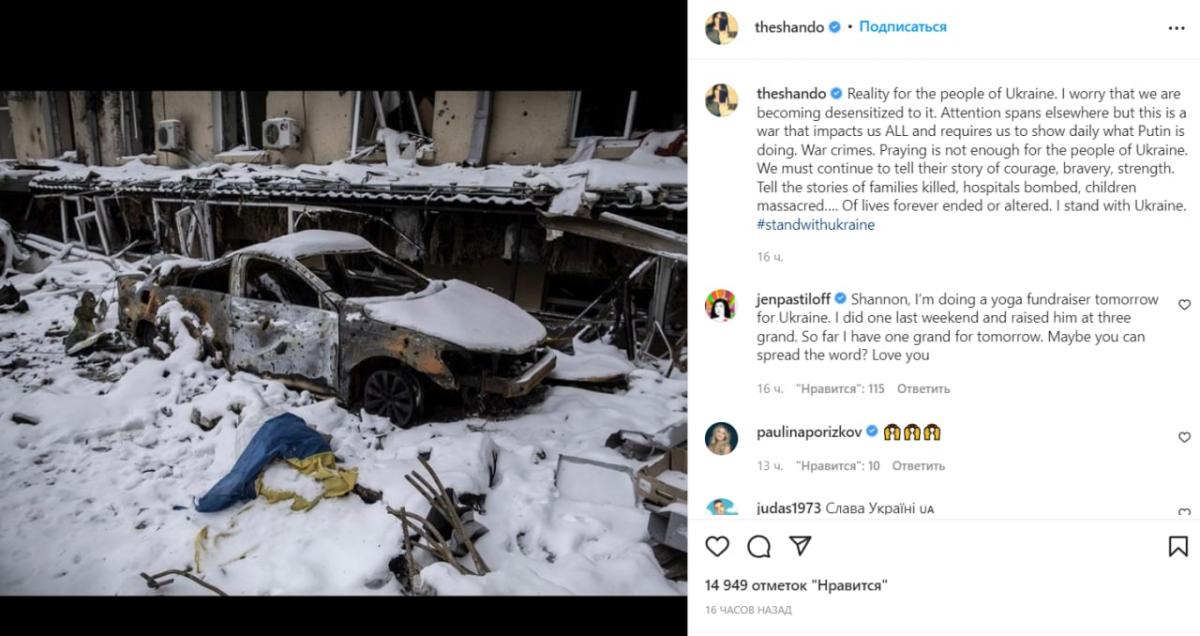Reply to paulinaporizkov's comment via Ответить
The width and height of the screenshot is (1200, 636).
tap(917, 465)
